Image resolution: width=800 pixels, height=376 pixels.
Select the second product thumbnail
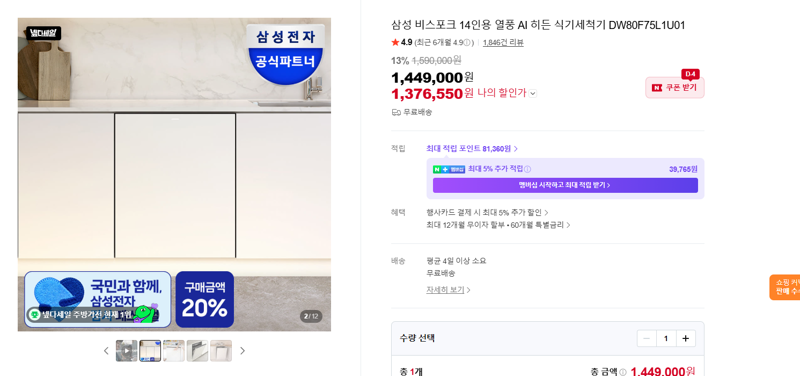[x=150, y=351]
